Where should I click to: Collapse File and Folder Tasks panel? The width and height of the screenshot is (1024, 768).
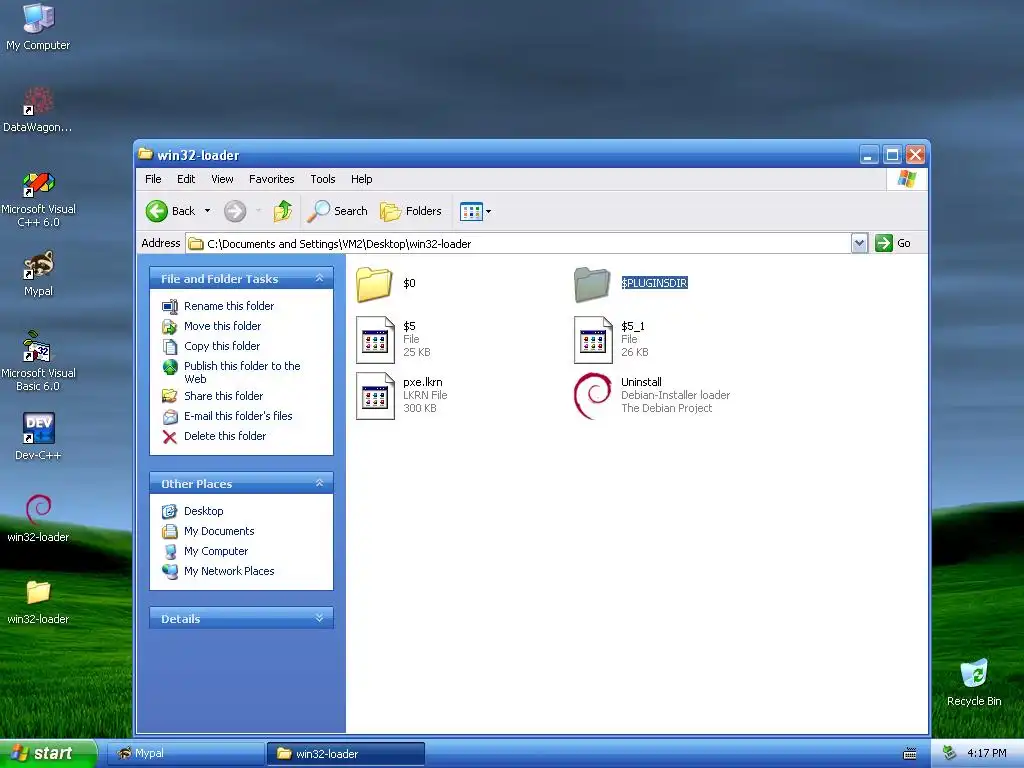tap(319, 278)
